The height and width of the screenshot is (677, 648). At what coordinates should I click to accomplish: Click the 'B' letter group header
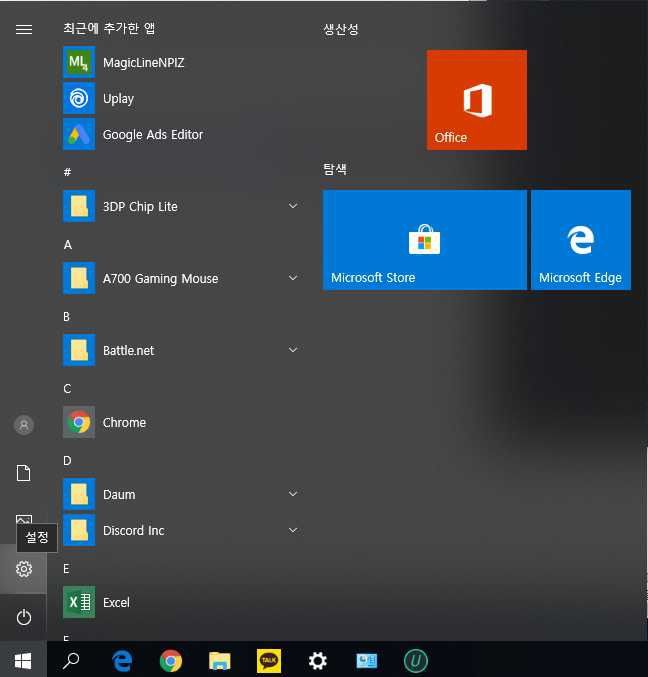click(x=66, y=316)
